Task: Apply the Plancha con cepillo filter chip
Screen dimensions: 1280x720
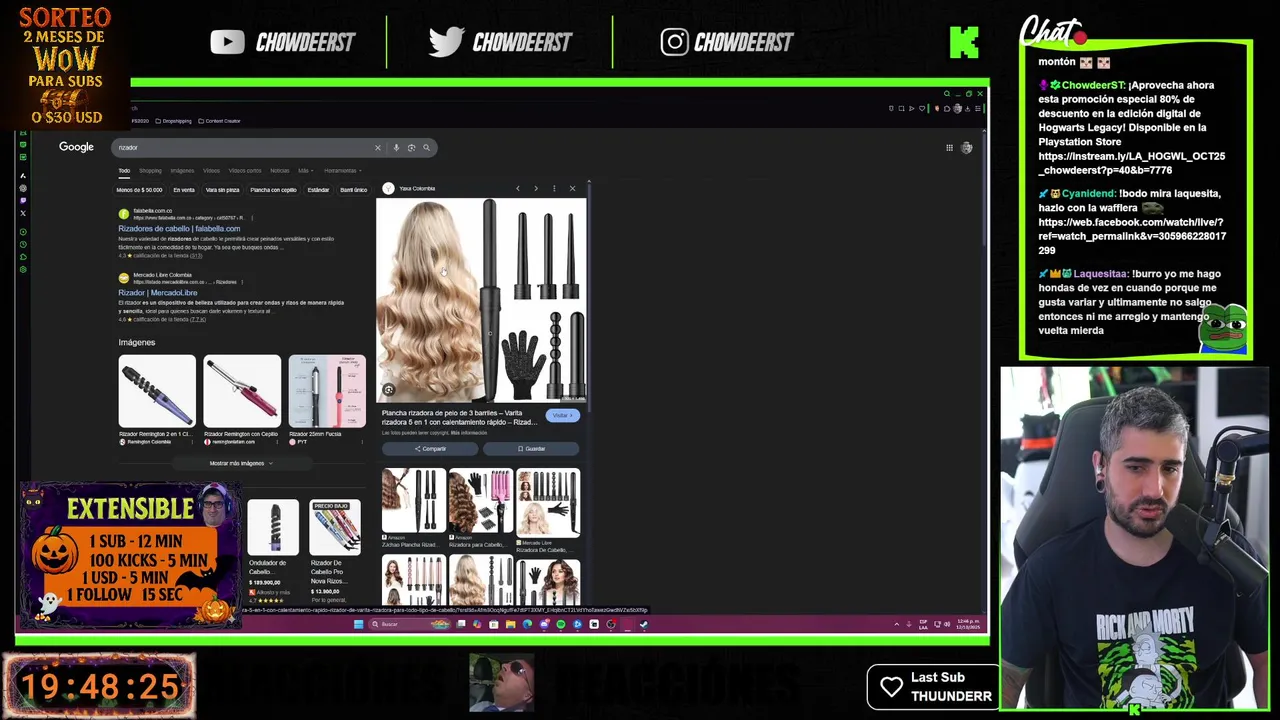Action: 273,189
